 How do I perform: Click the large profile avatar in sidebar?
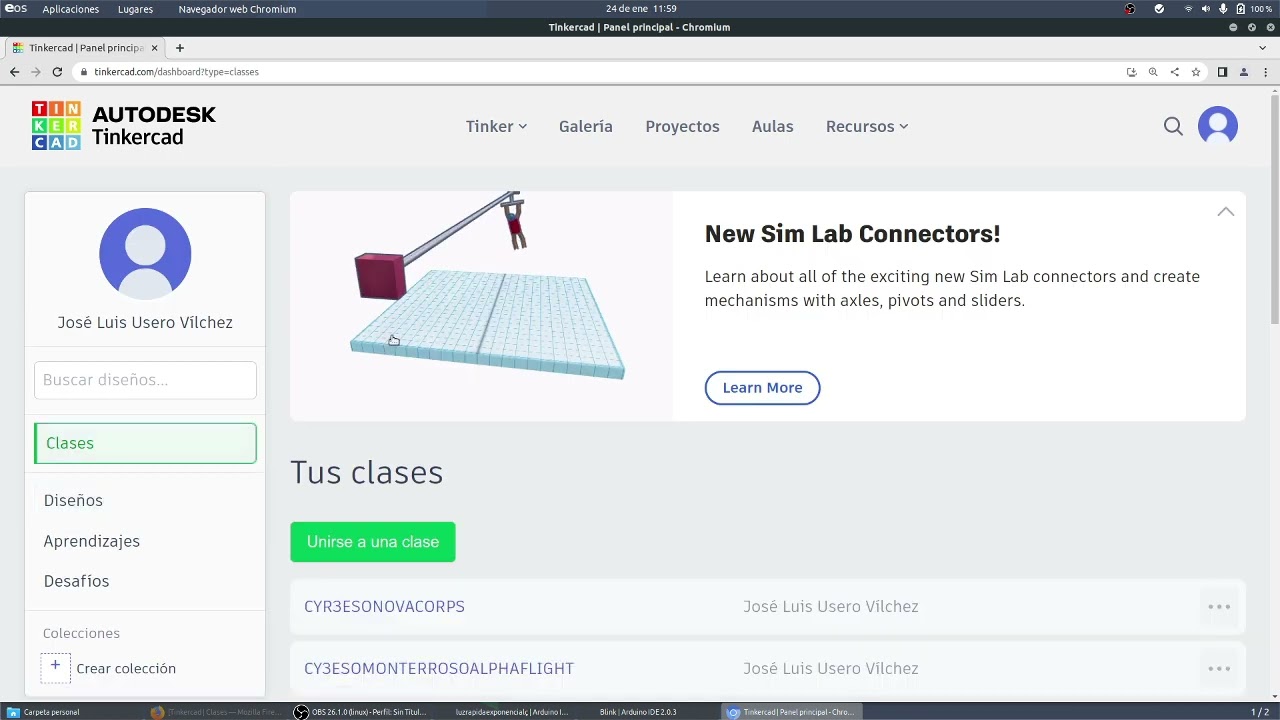point(145,254)
